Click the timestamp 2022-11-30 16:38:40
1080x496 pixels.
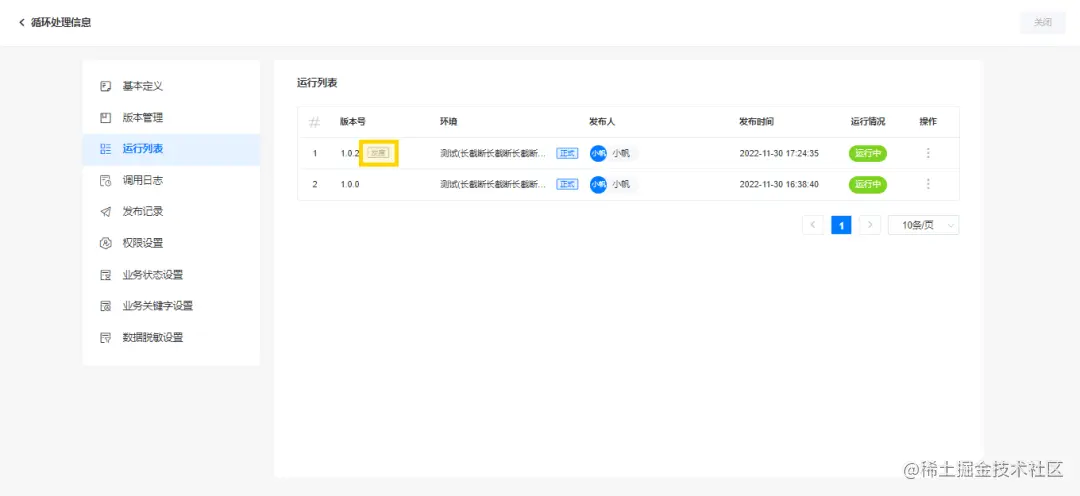(779, 185)
